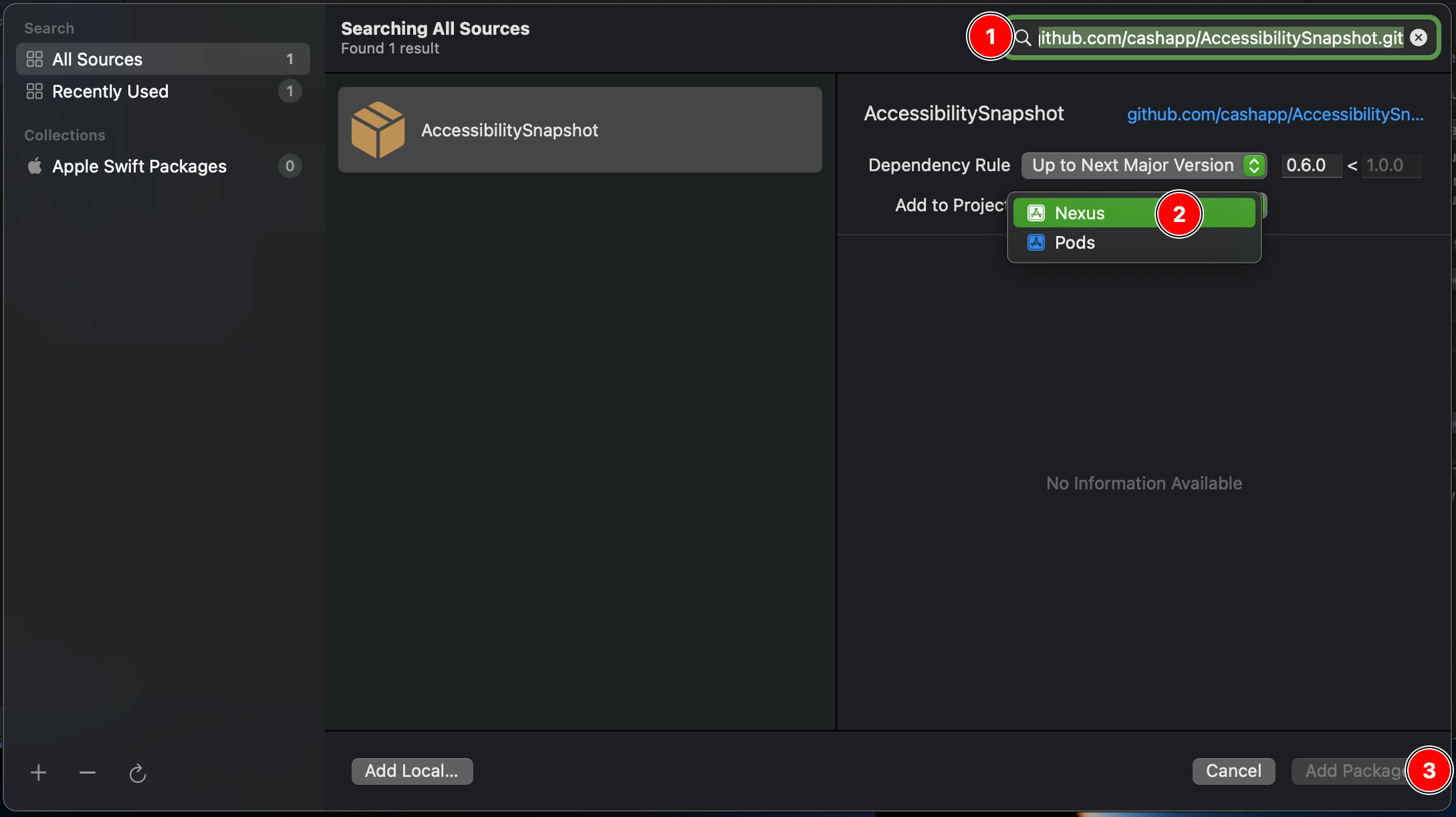Click the Searching All Sources heading
Screen dimensions: 1456x817
435,28
